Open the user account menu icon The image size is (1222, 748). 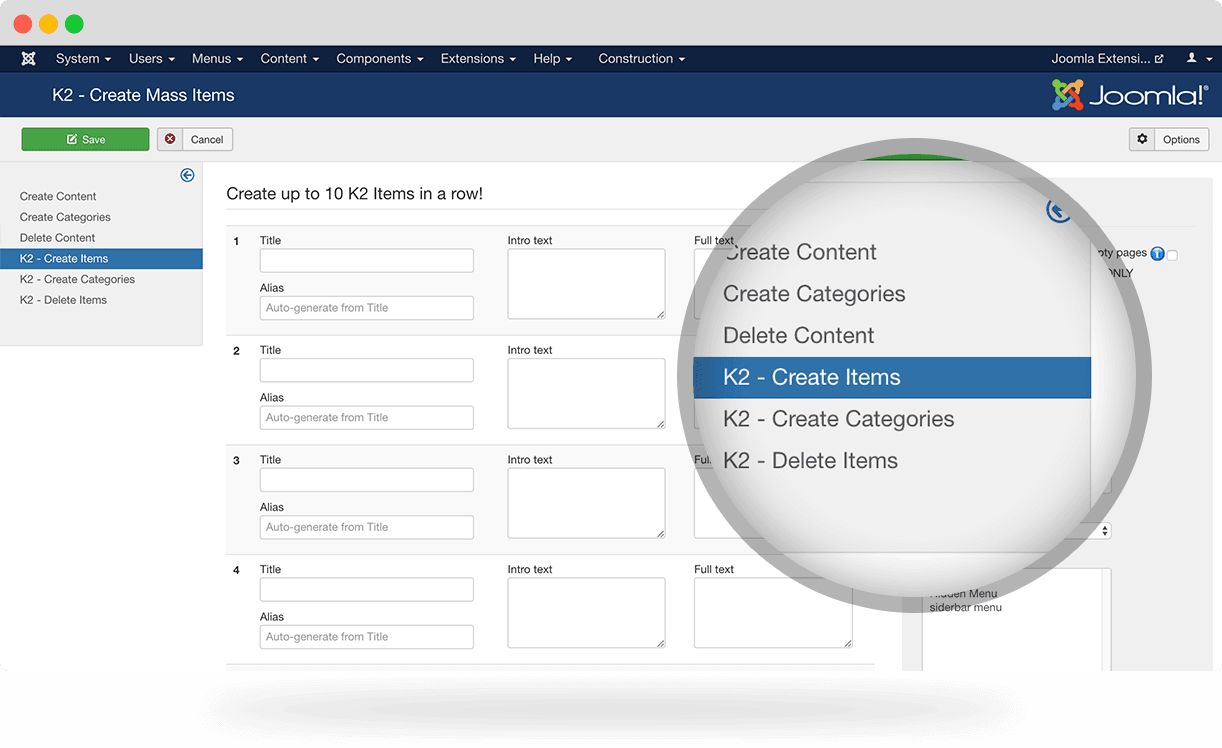click(x=1196, y=59)
